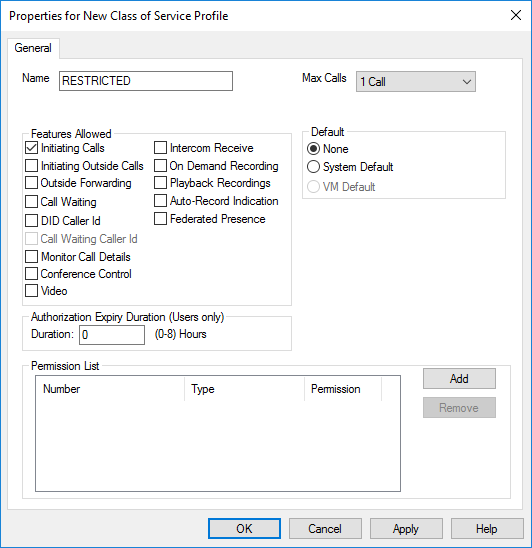Check Intercom Receive option
The image size is (532, 548).
pos(160,148)
